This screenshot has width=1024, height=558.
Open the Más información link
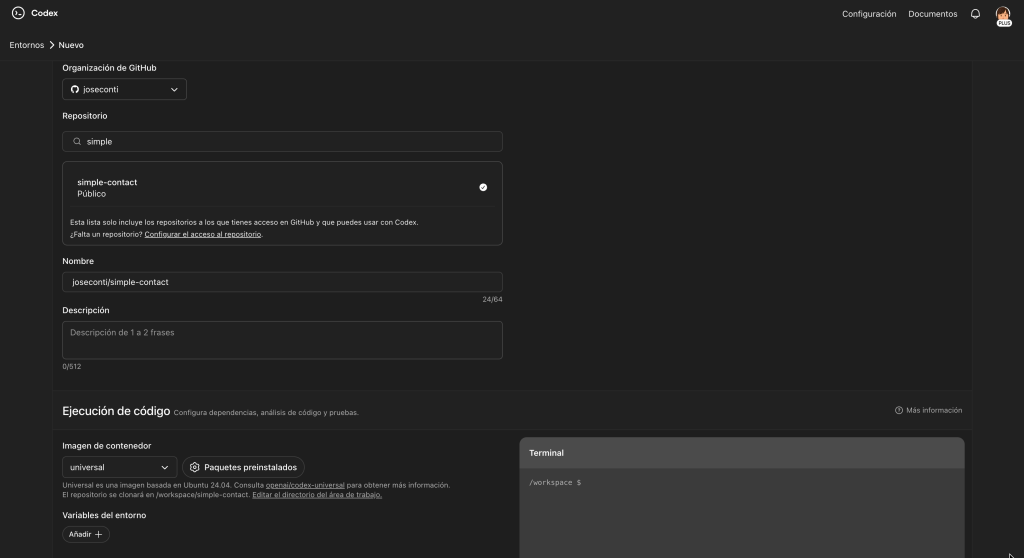[x=928, y=410]
